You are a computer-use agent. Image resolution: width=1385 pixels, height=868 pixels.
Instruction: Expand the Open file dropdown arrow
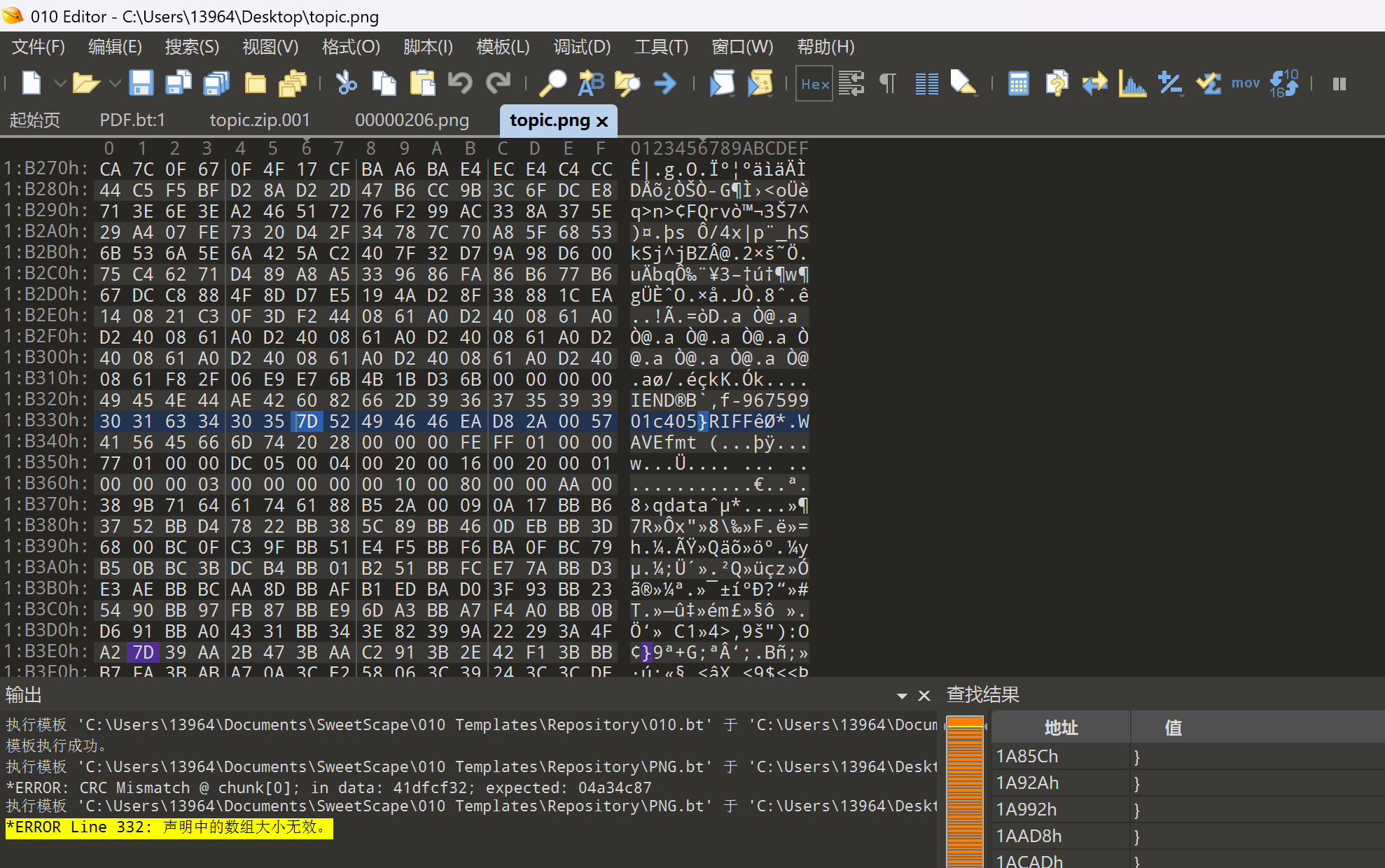coord(115,83)
